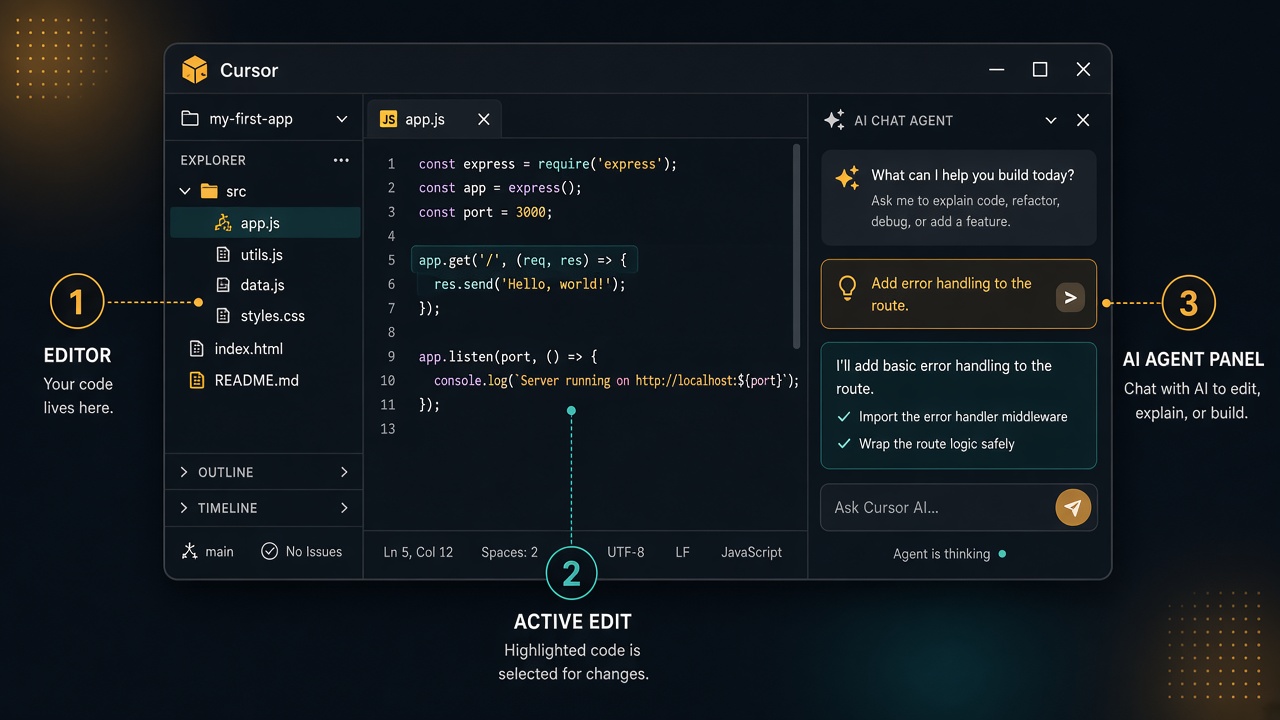Click line number 5 in the gutter
This screenshot has height=720, width=1280.
click(x=392, y=260)
